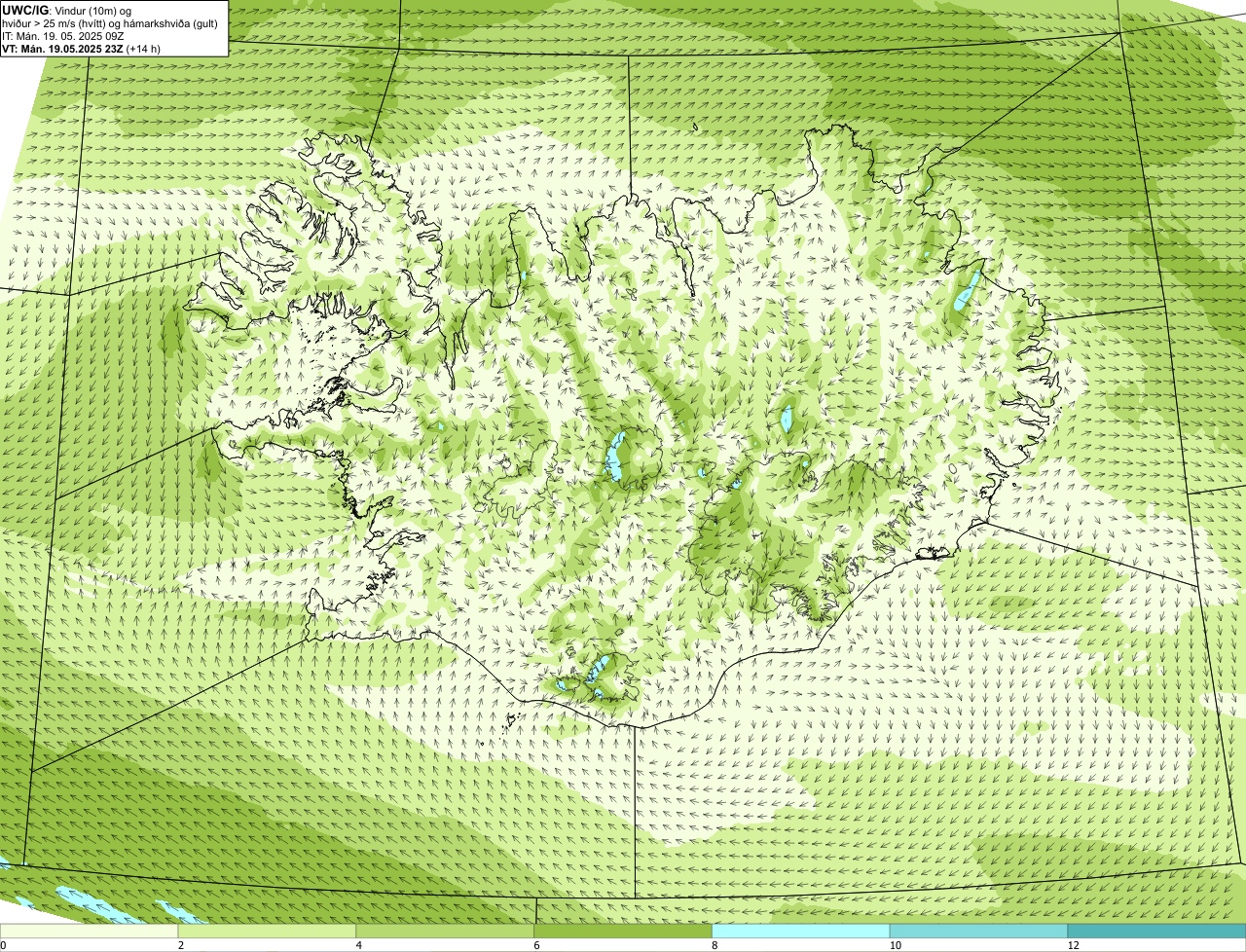
Task: Click the '8' tick label on the scale
Action: (x=715, y=945)
